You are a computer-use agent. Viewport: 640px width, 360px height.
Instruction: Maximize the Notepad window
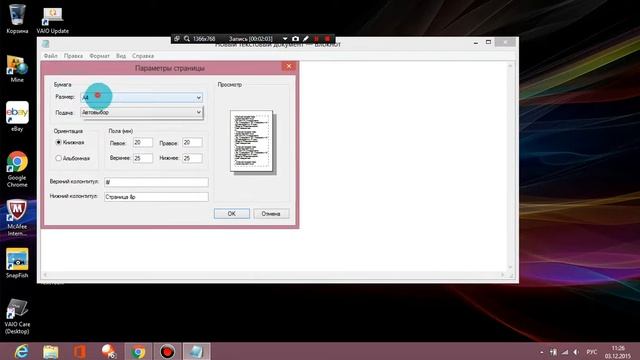[488, 42]
